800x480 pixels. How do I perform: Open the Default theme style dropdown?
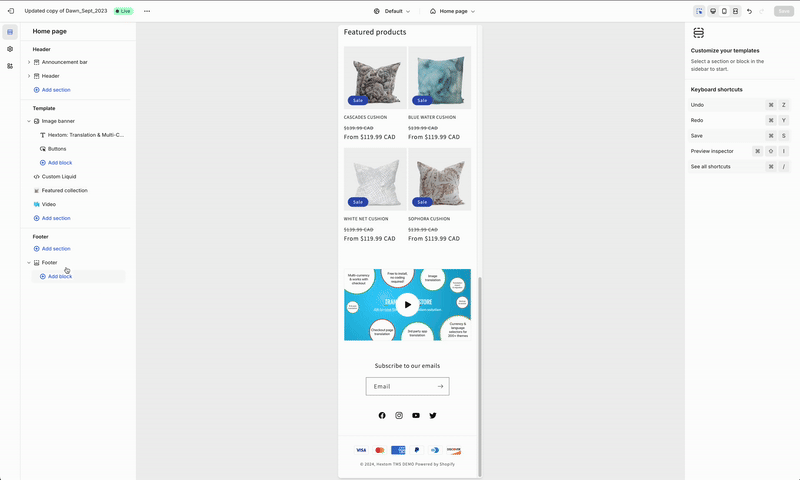(392, 11)
